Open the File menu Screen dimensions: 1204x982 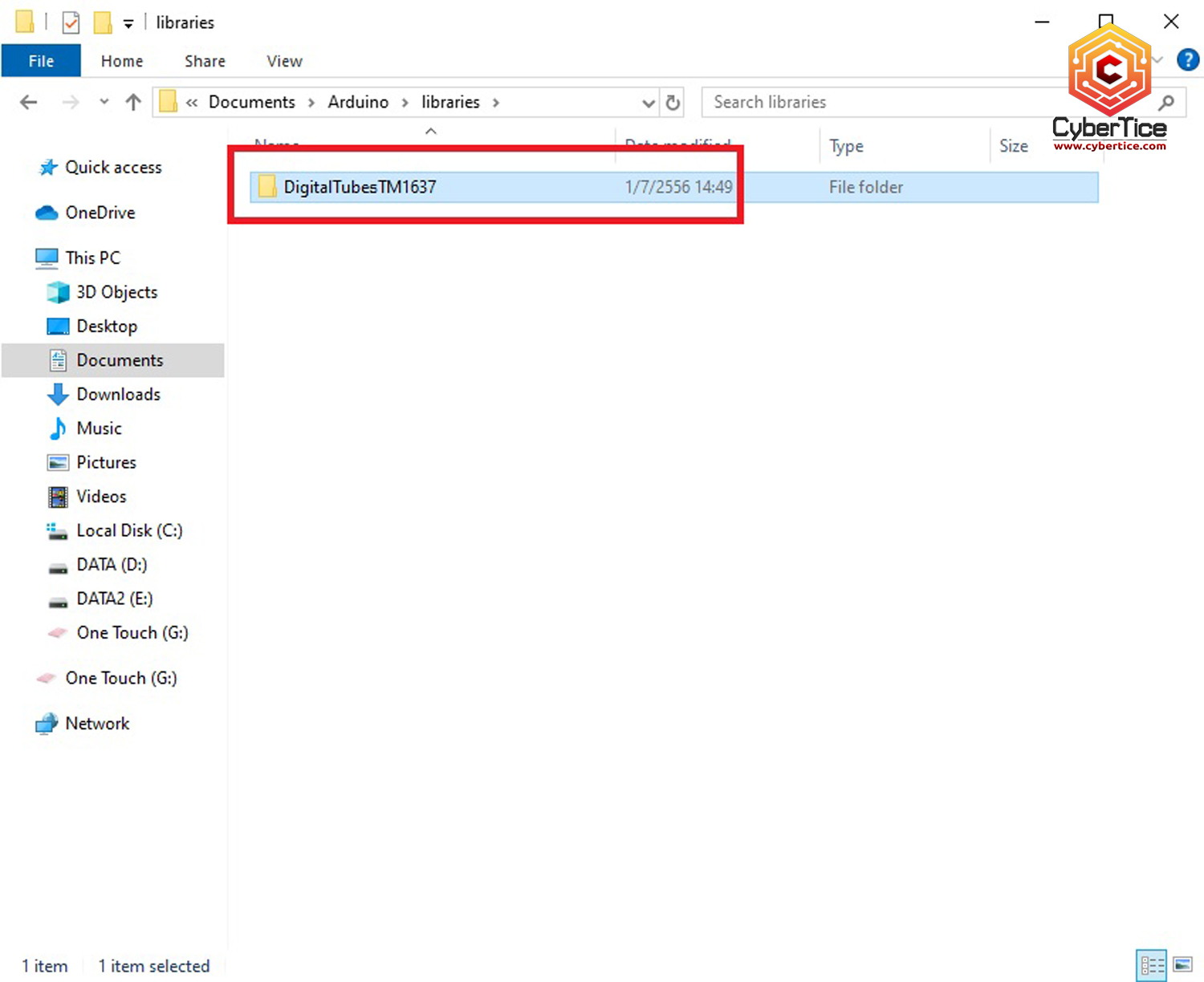click(41, 61)
